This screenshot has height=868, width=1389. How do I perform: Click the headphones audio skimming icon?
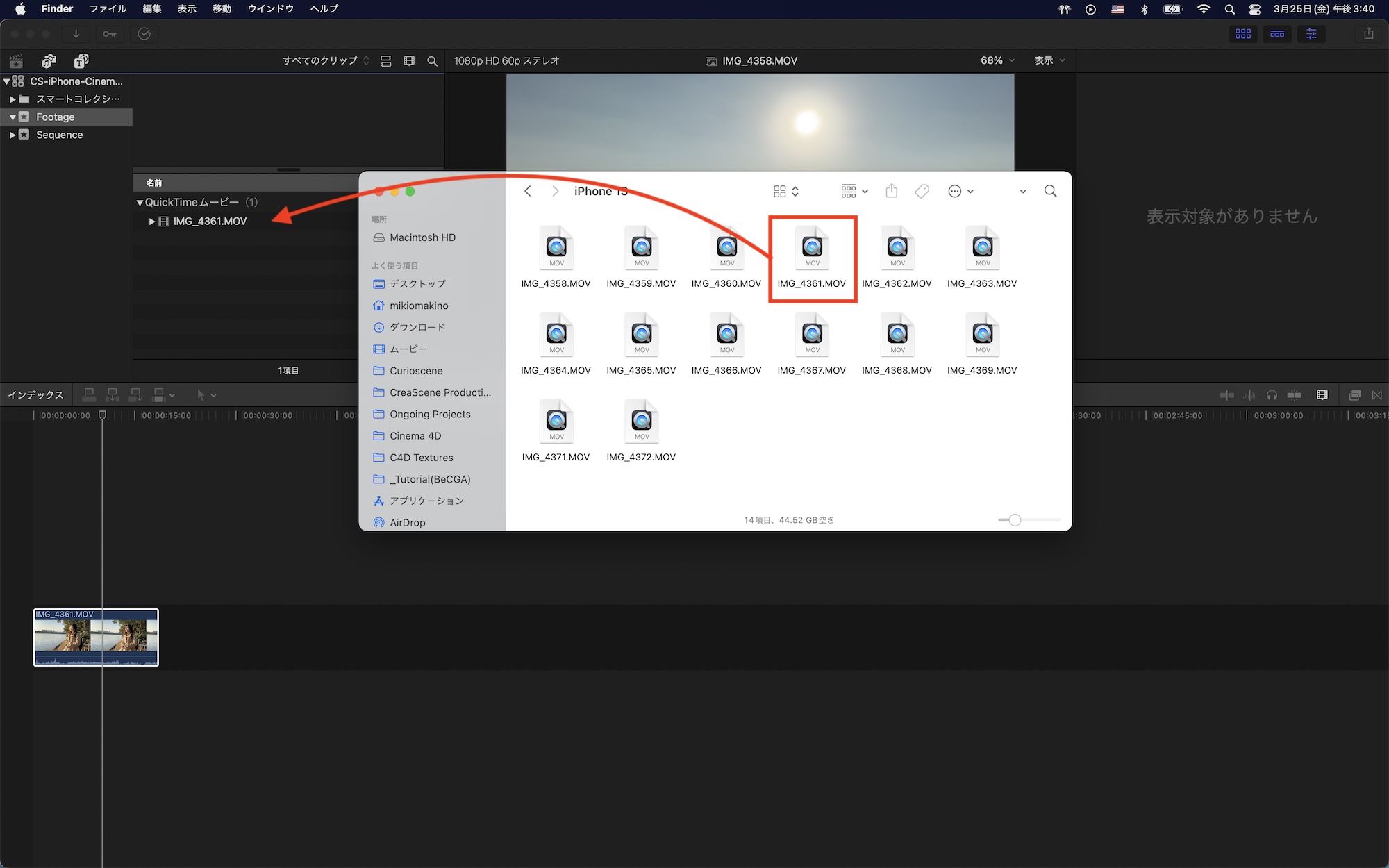[x=1272, y=395]
